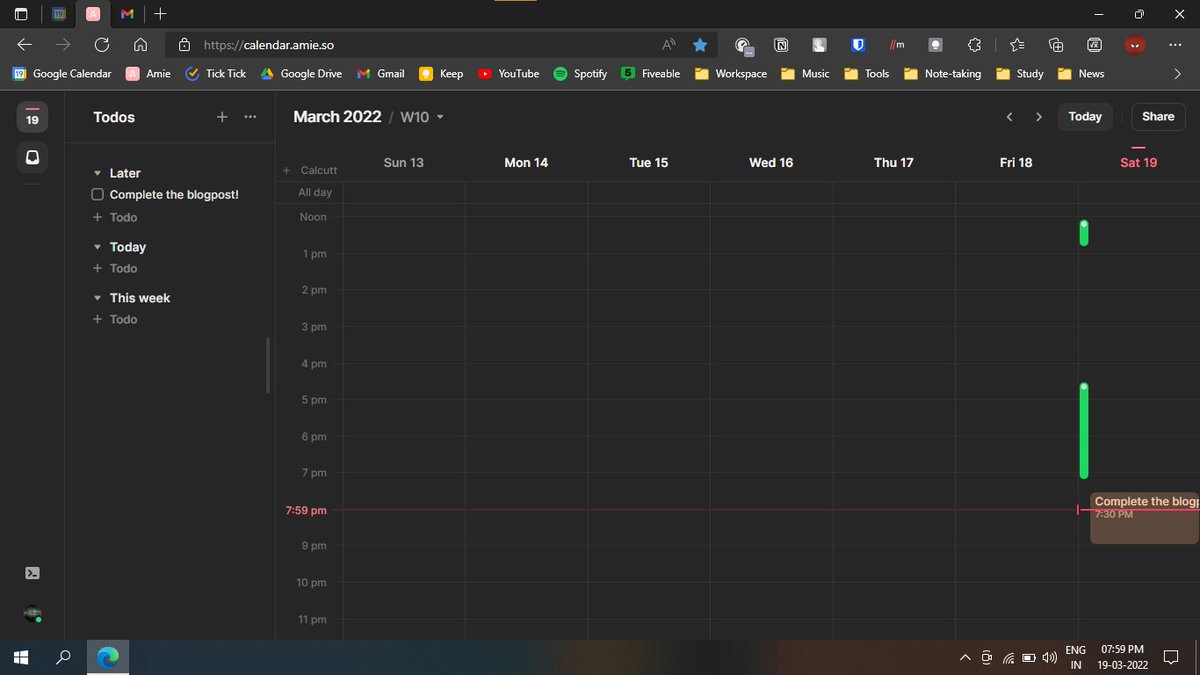Open the taskbar clock showing 07:59 PM
This screenshot has height=675, width=1200.
click(1121, 657)
